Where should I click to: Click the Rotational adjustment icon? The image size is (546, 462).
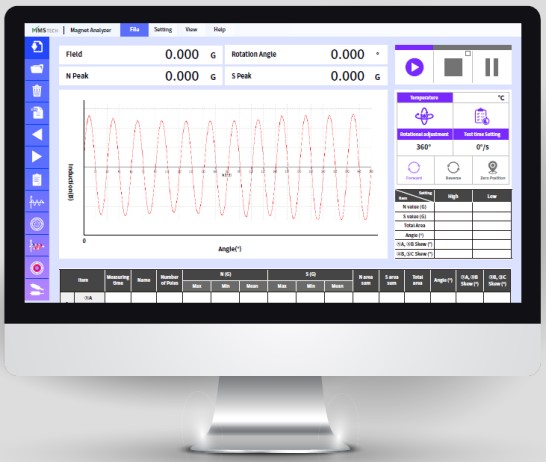[424, 116]
